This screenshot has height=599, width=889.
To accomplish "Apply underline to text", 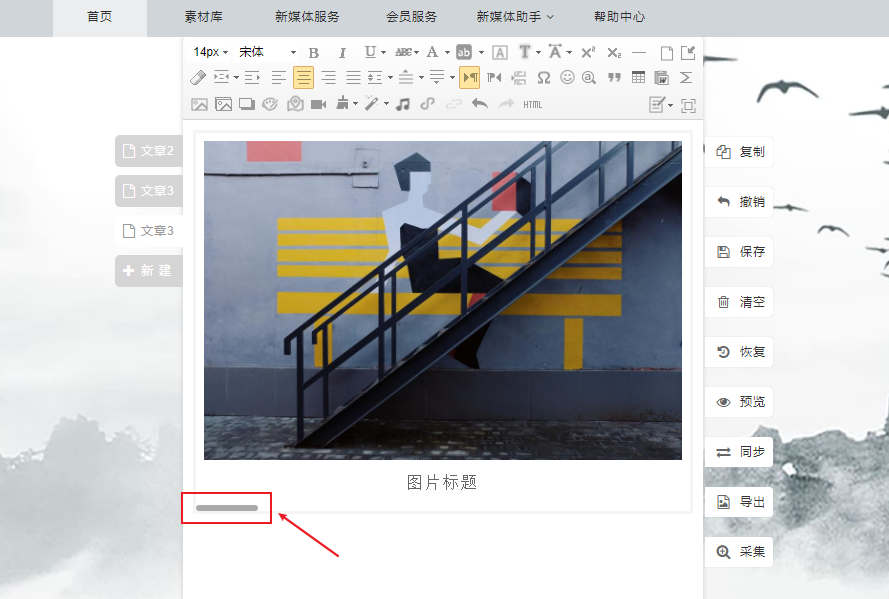I will (370, 52).
